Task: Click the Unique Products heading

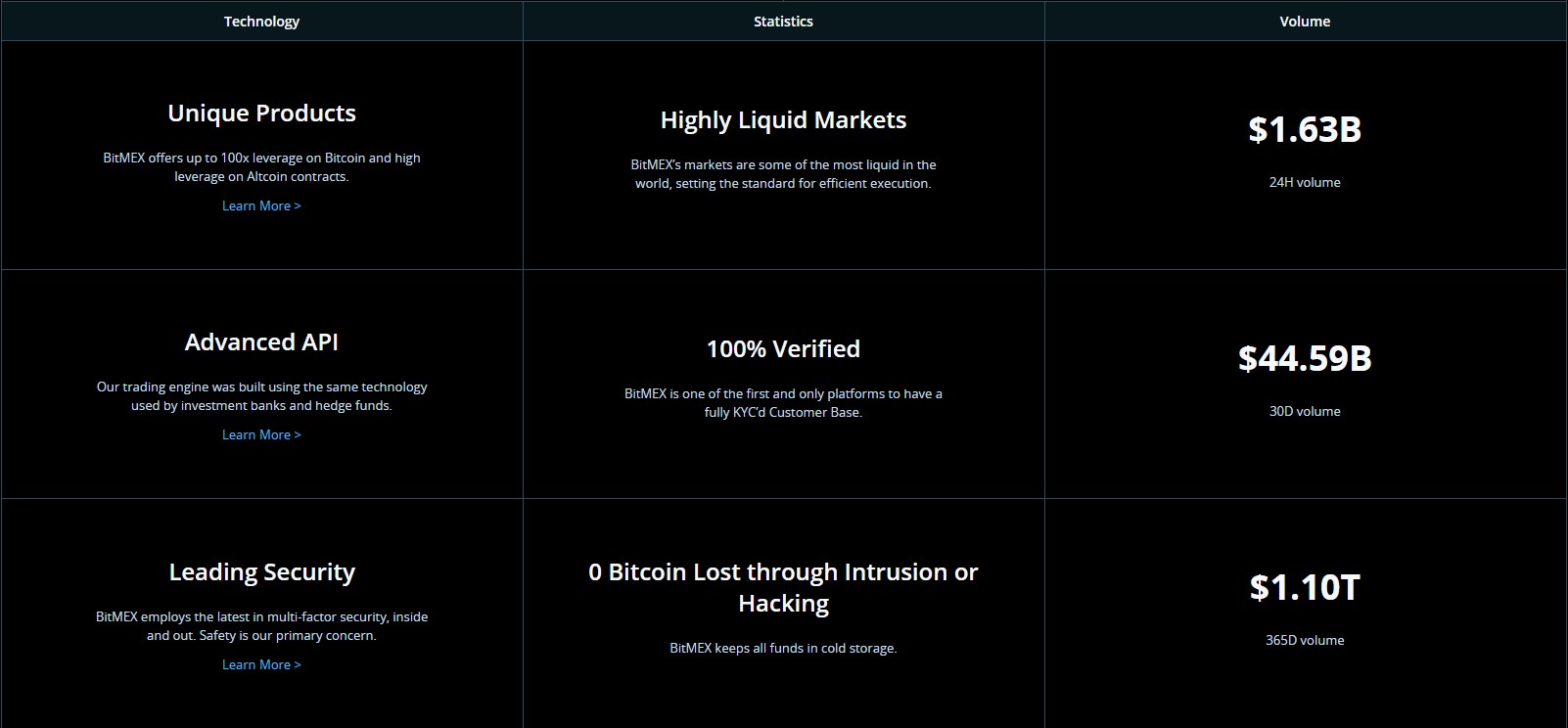Action: tap(261, 114)
